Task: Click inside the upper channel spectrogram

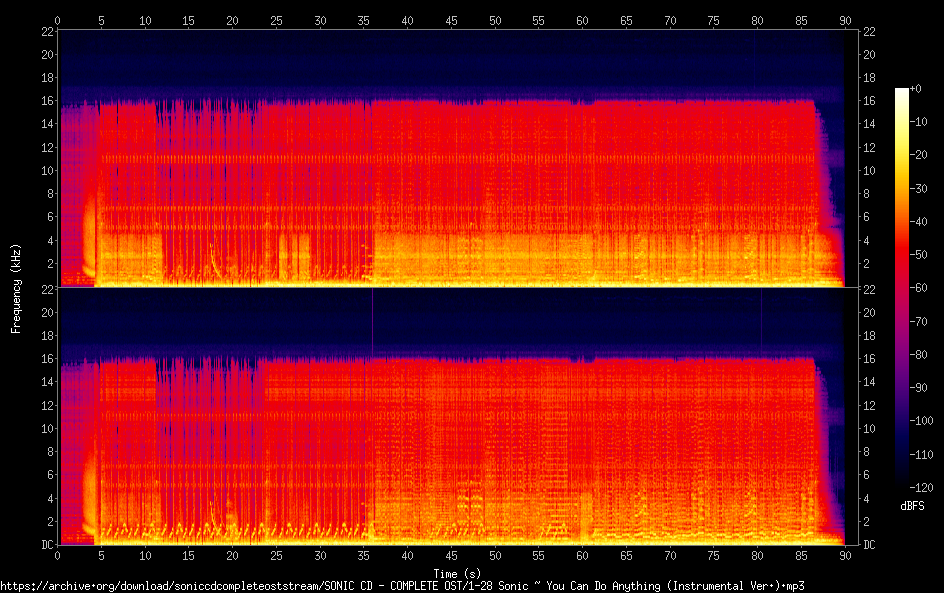Action: point(450,158)
